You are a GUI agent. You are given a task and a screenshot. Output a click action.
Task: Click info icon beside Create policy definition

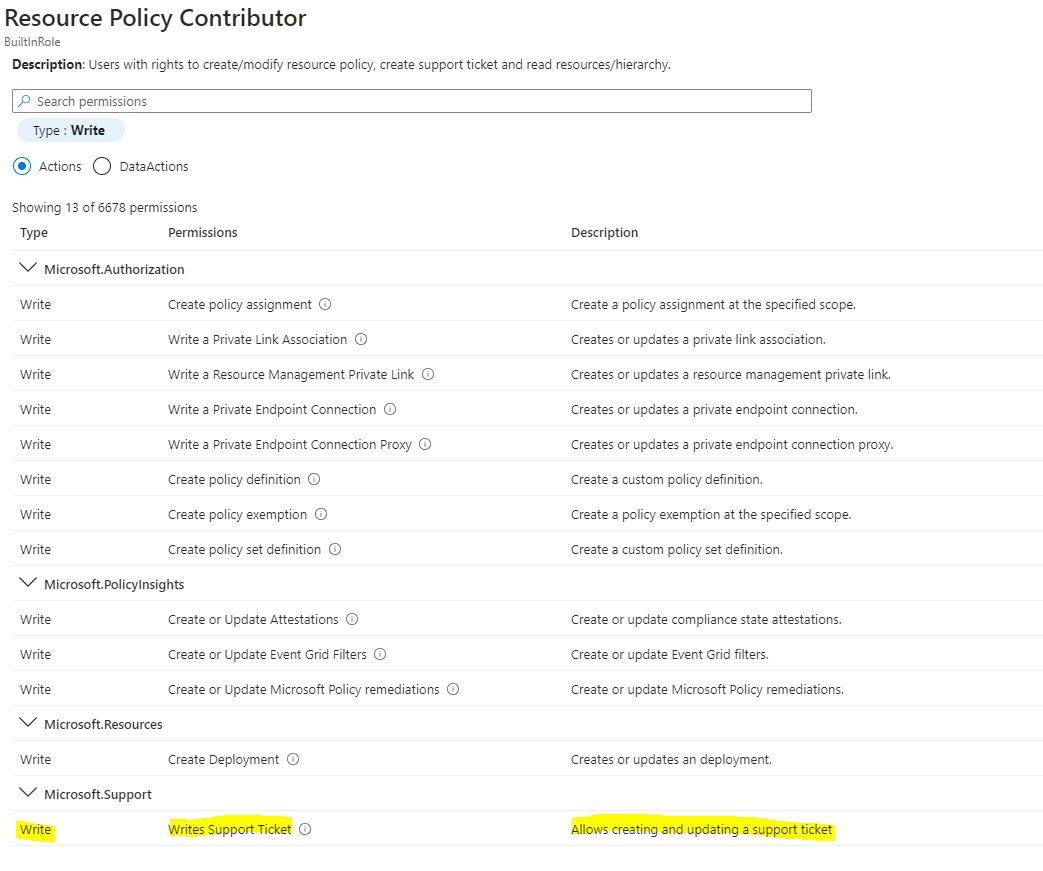pos(314,479)
